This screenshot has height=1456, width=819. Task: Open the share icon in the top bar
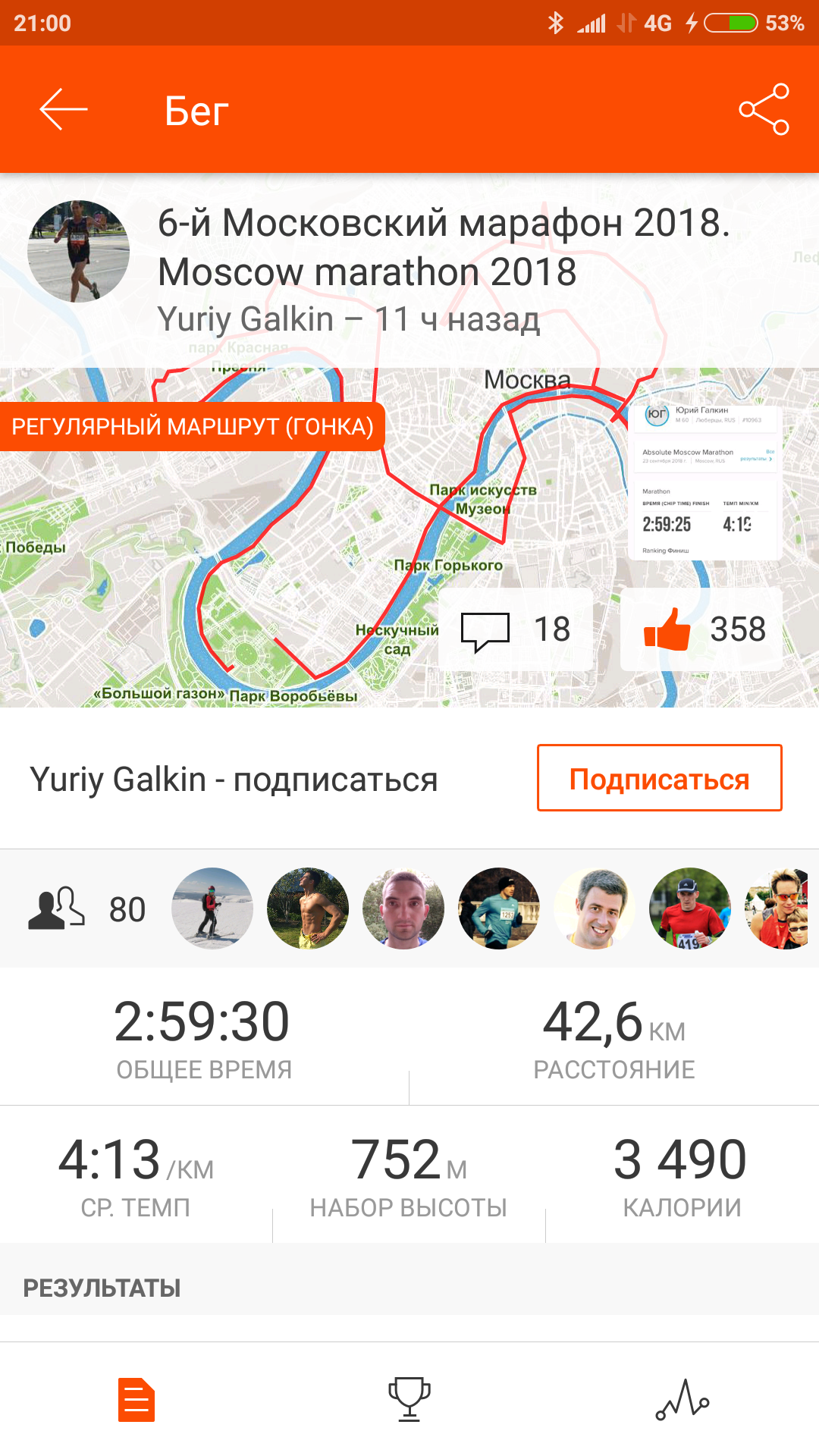(764, 109)
